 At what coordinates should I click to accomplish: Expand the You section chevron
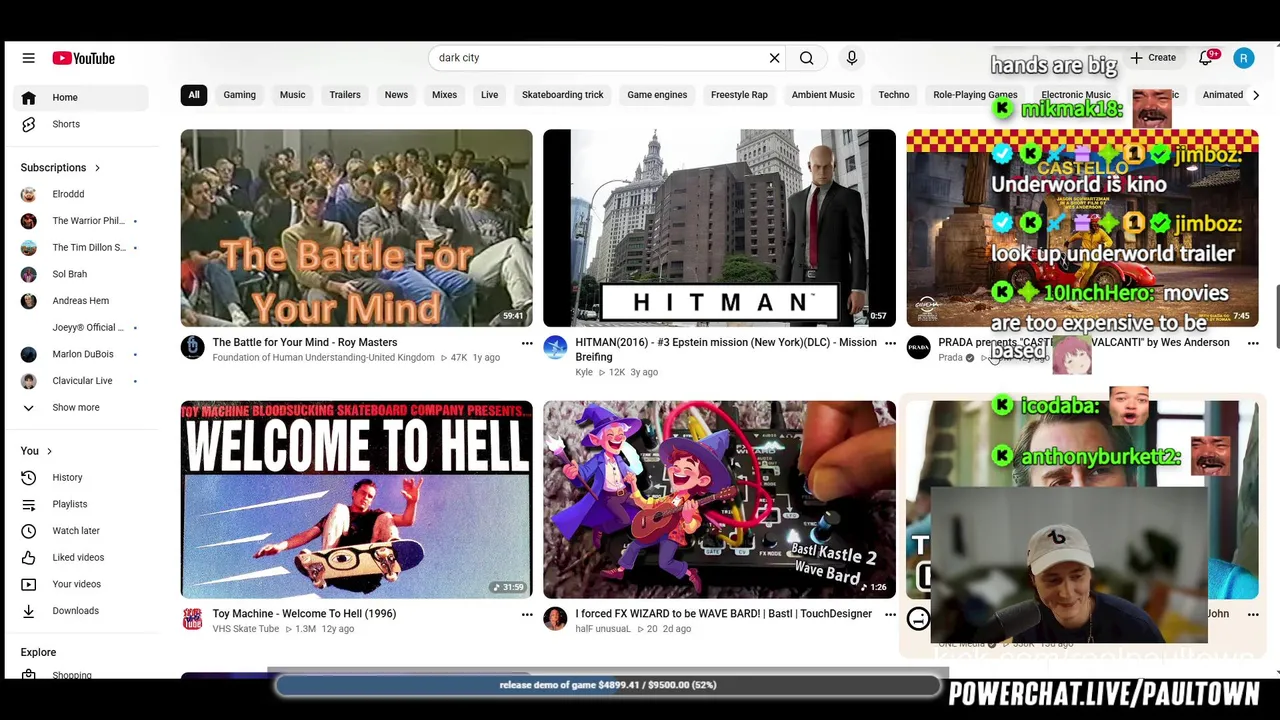[49, 451]
